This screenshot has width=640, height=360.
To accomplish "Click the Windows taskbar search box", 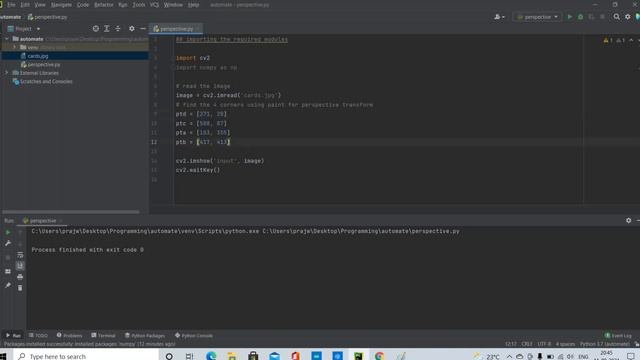I will coord(87,356).
